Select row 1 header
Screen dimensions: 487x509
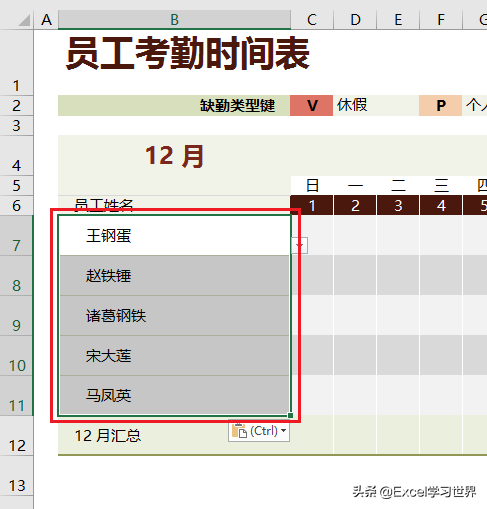[x=16, y=63]
